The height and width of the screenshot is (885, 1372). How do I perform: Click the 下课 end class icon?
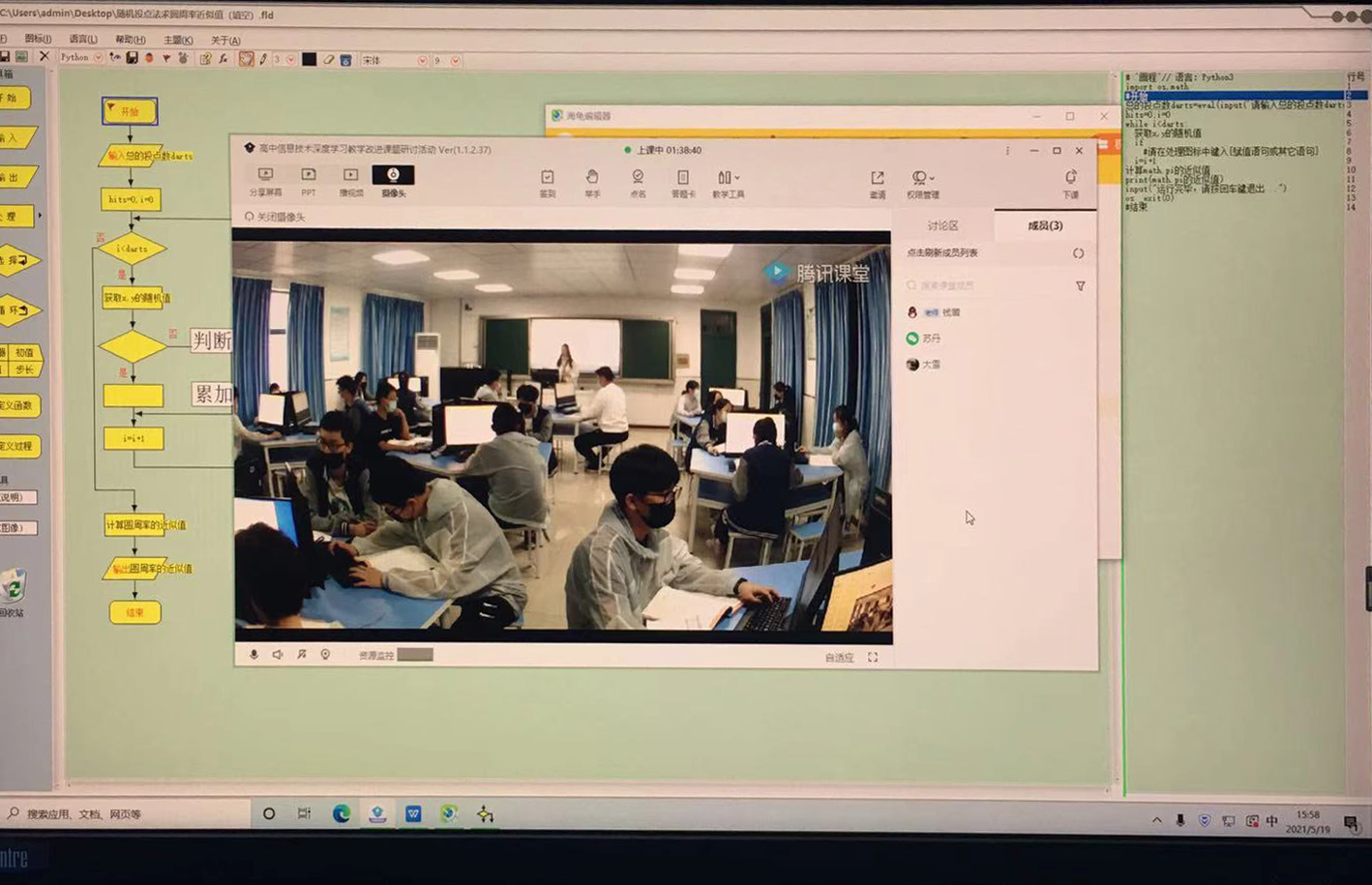coord(1070,182)
